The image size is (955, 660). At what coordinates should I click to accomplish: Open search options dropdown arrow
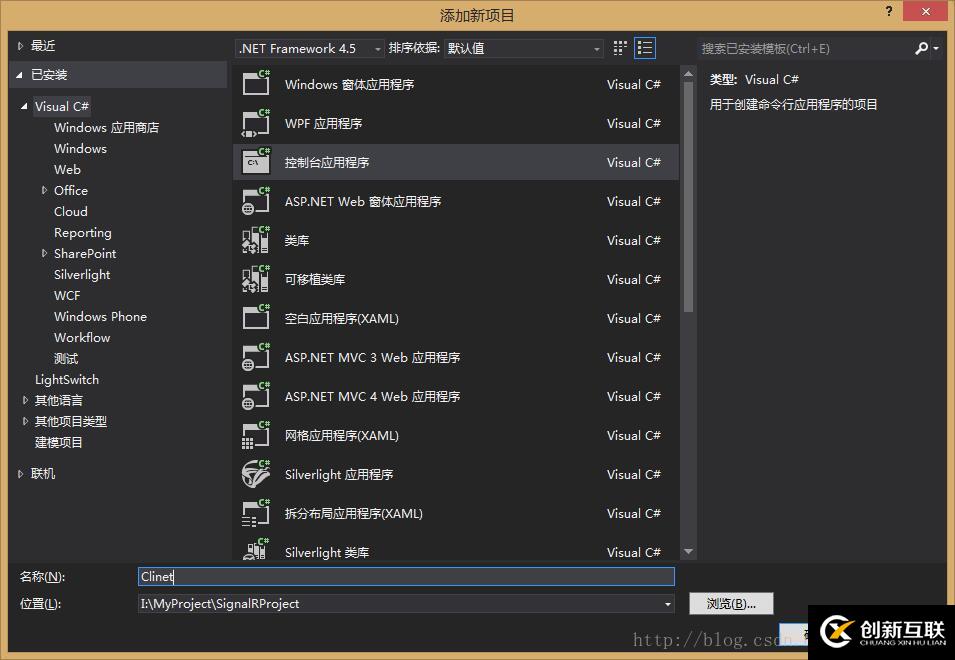[x=936, y=48]
